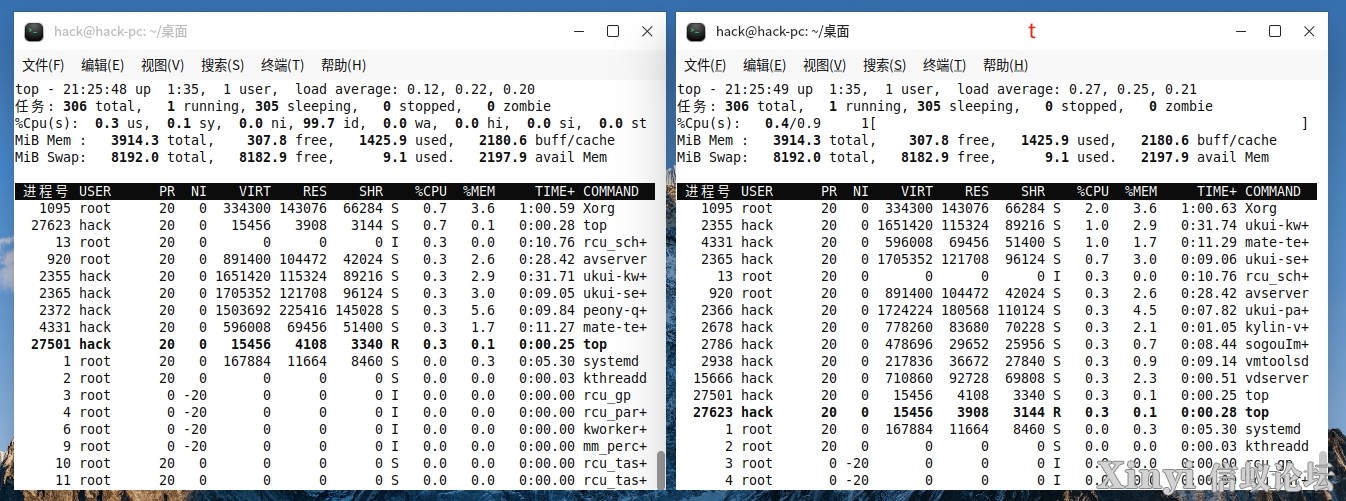1346x501 pixels.
Task: Select bold PID 27623 row in right terminal
Action: click(x=997, y=412)
